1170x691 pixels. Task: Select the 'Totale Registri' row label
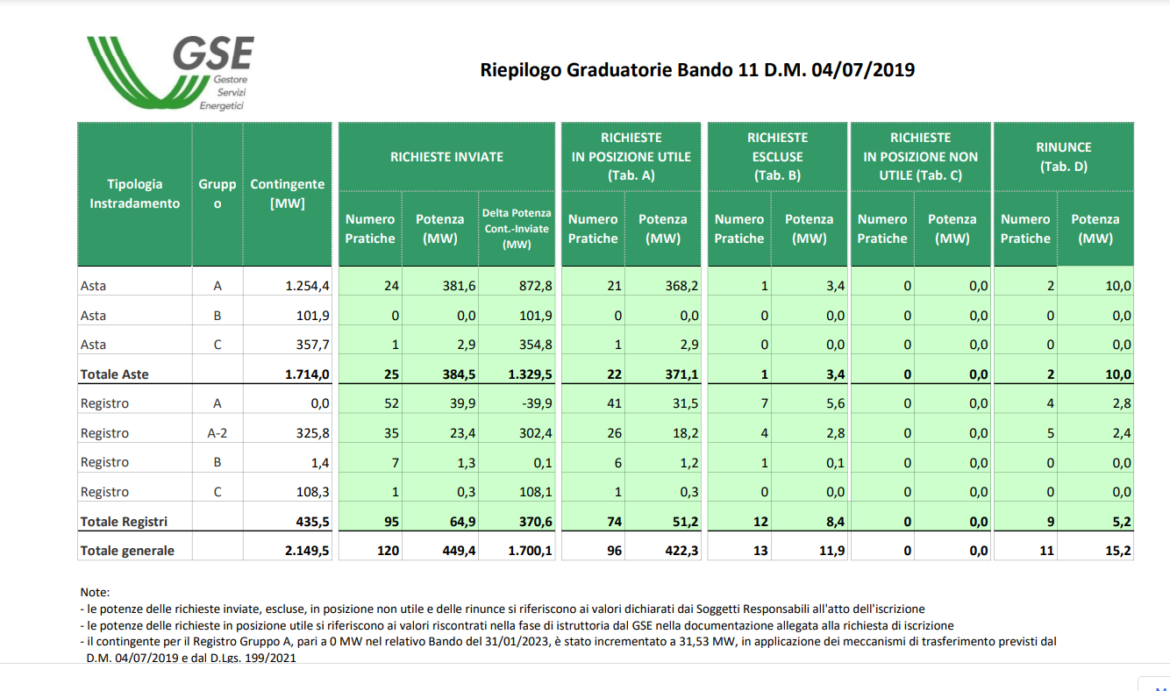coord(123,521)
